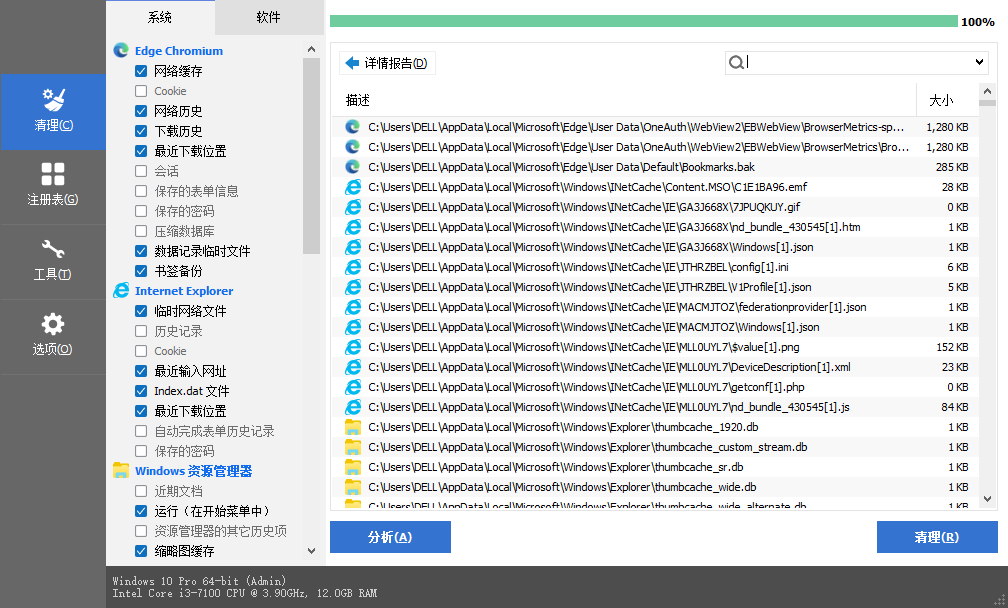
Task: Switch to the 系统 tab
Action: [160, 17]
